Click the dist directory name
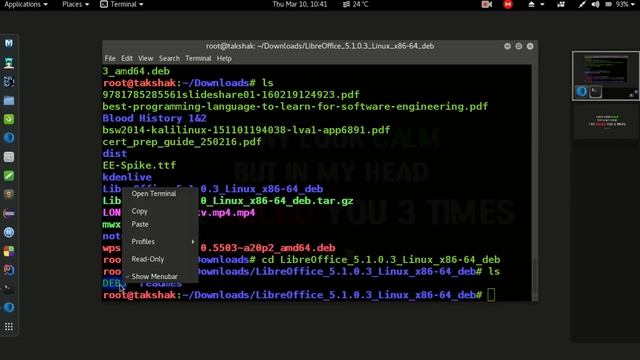The width and height of the screenshot is (640, 360). tap(115, 153)
